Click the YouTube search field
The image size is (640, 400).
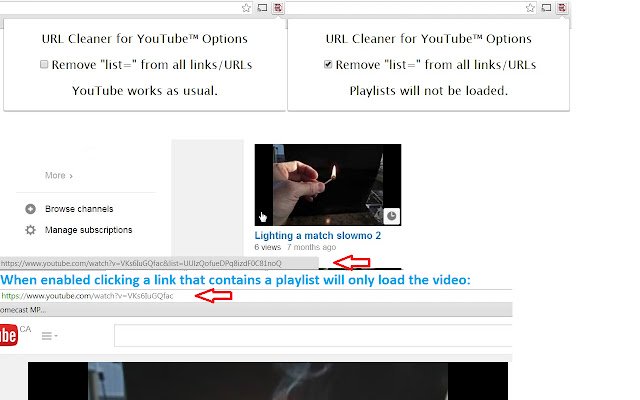point(313,336)
